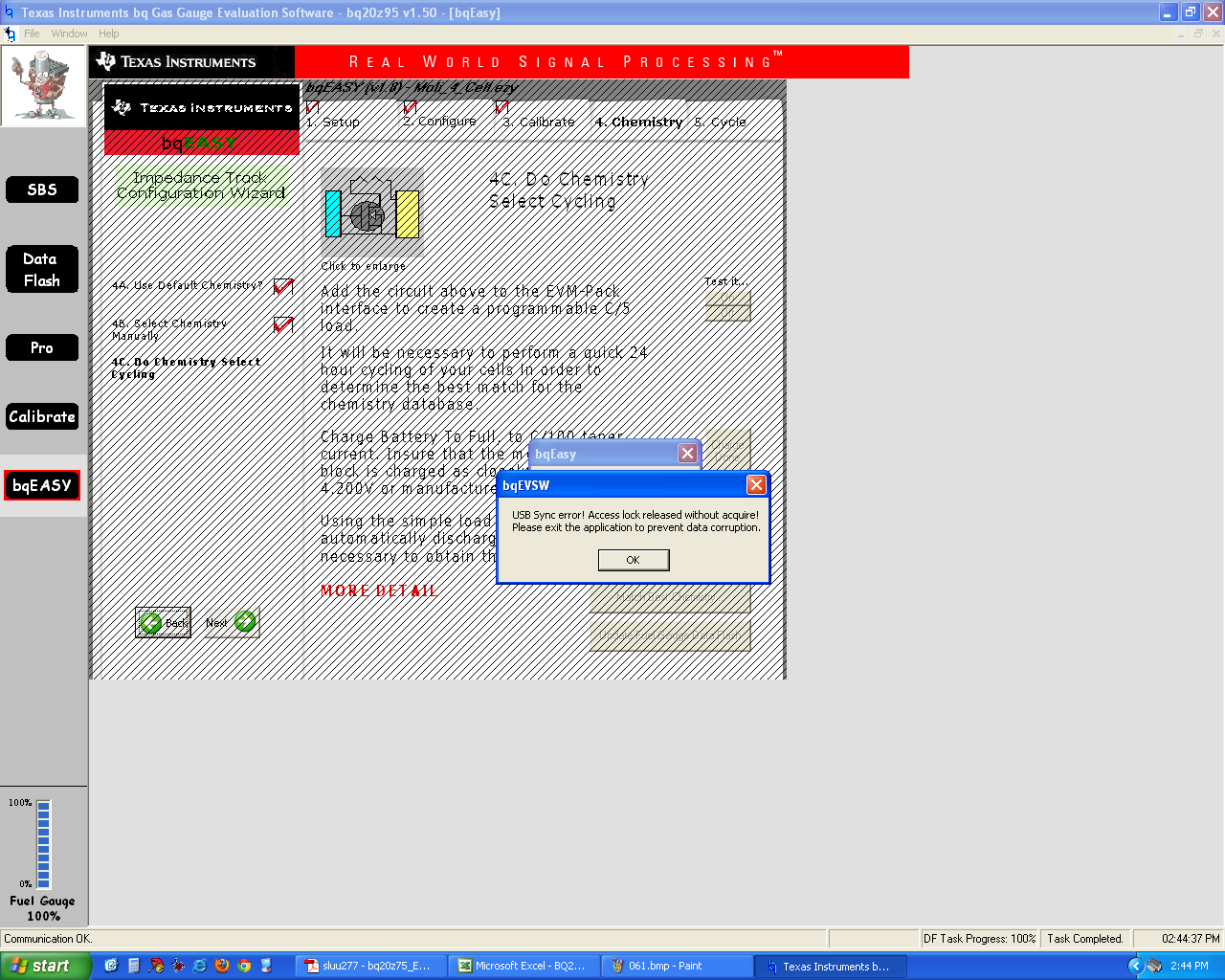Click the taskbar clock showing 2:44 PM
This screenshot has width=1225, height=980.
click(1189, 966)
